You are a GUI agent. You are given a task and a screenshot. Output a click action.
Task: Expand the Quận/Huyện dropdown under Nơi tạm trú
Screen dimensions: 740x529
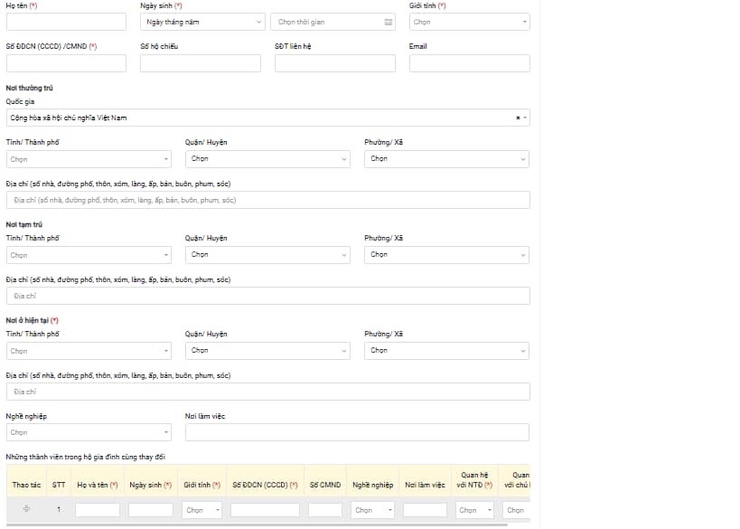point(267,255)
